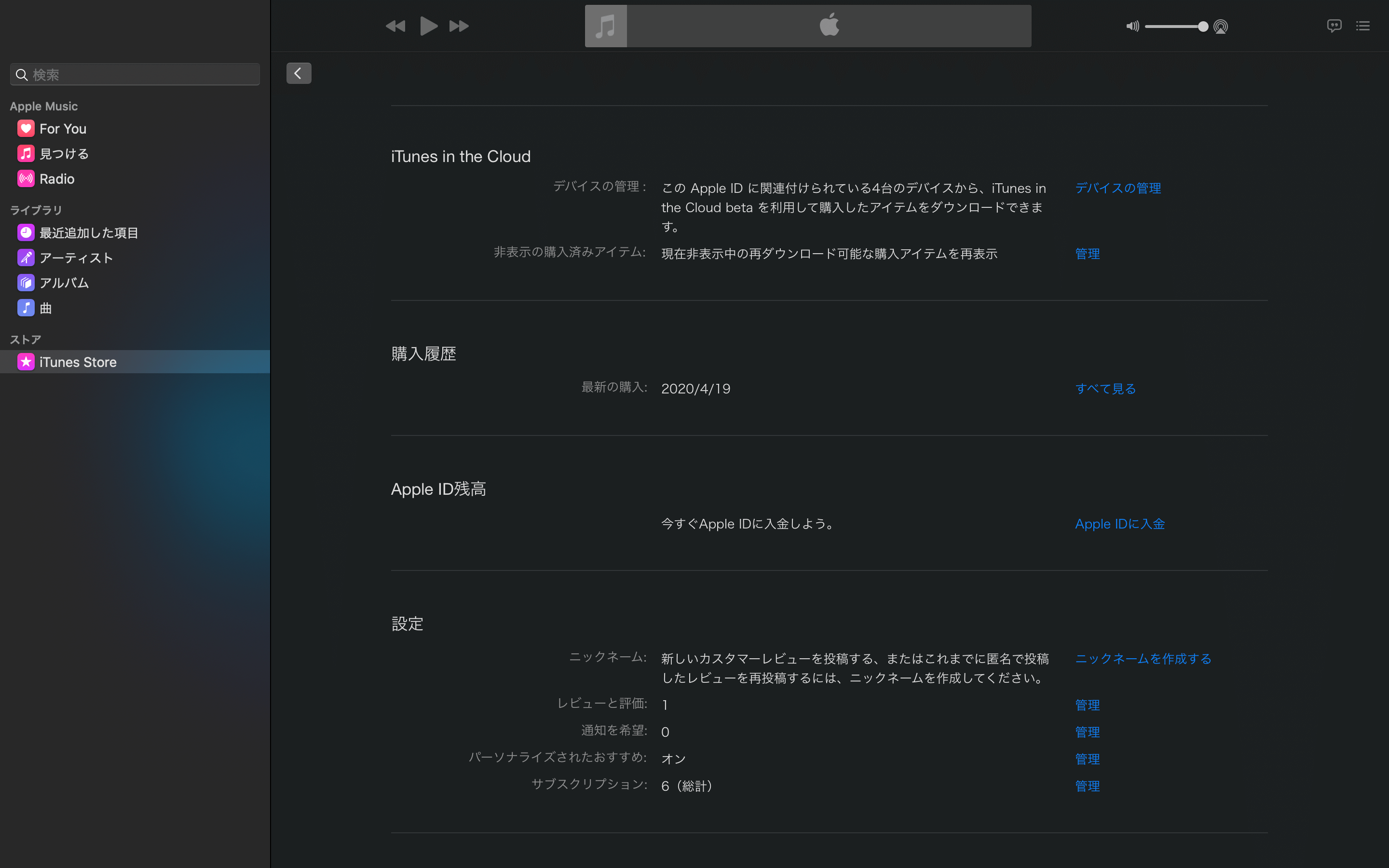The width and height of the screenshot is (1389, 868).
Task: Click the Apple Music section header
Action: pos(43,106)
